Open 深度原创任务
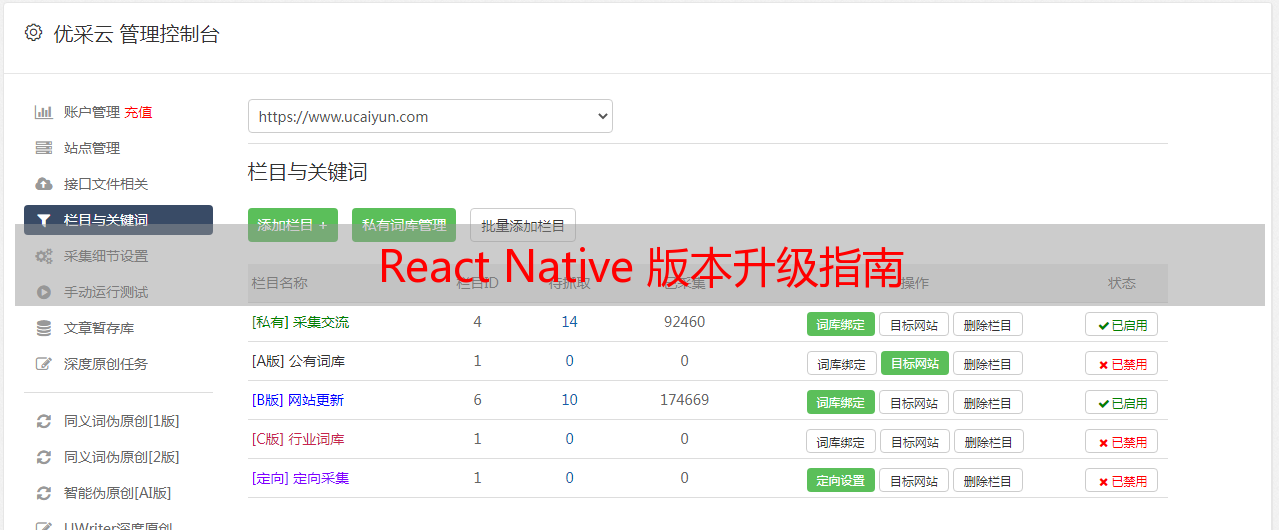Screen dimensions: 1279x530 pos(106,364)
